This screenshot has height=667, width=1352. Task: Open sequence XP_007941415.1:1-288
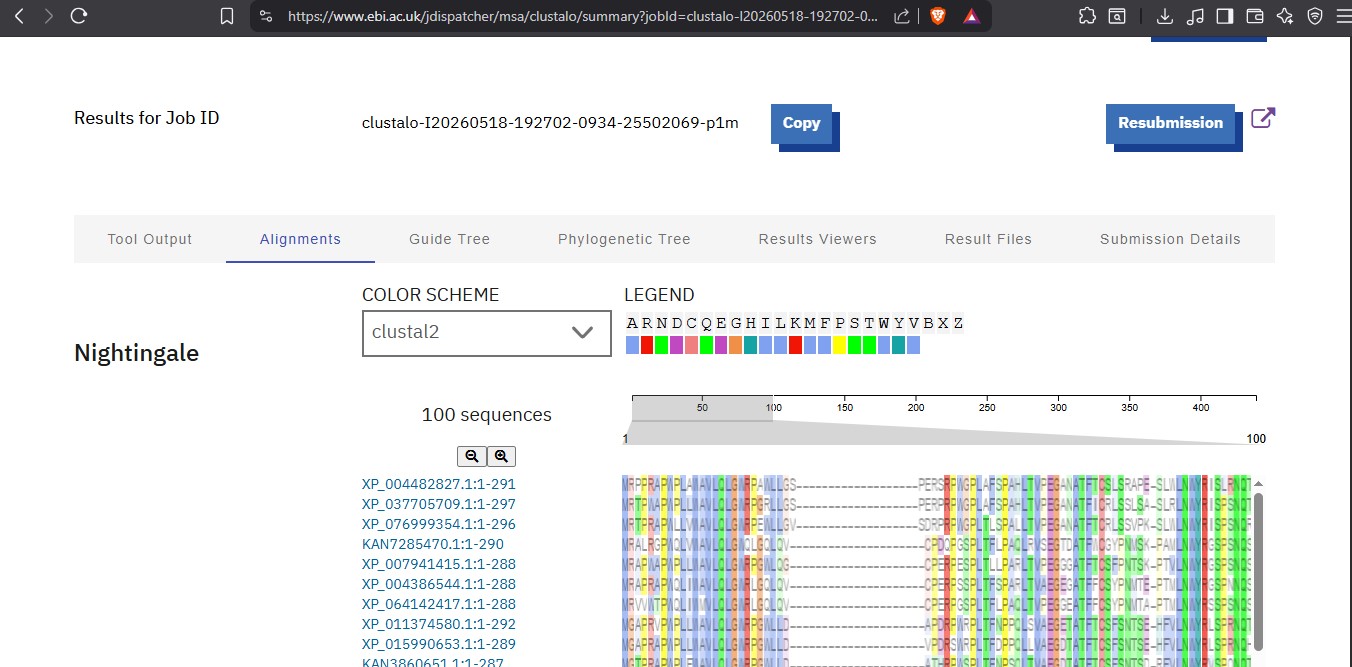[x=439, y=564]
